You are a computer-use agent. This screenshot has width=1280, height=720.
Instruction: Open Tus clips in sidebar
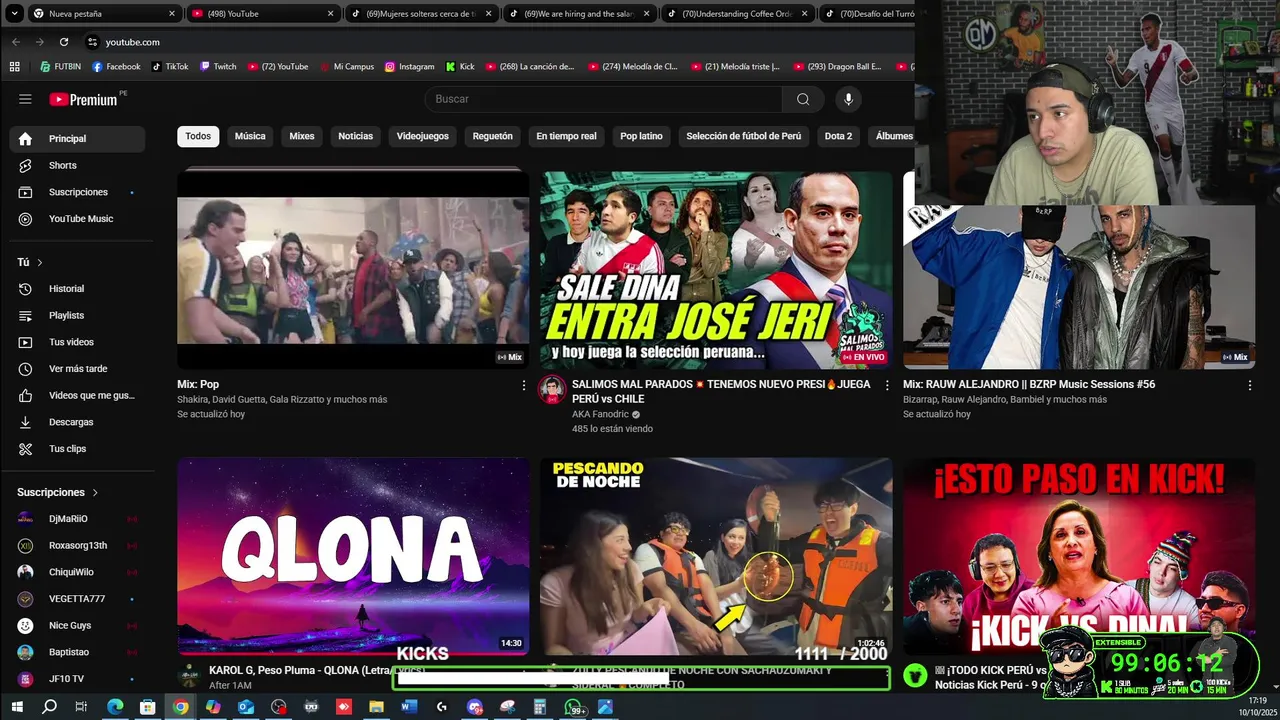pos(77,449)
